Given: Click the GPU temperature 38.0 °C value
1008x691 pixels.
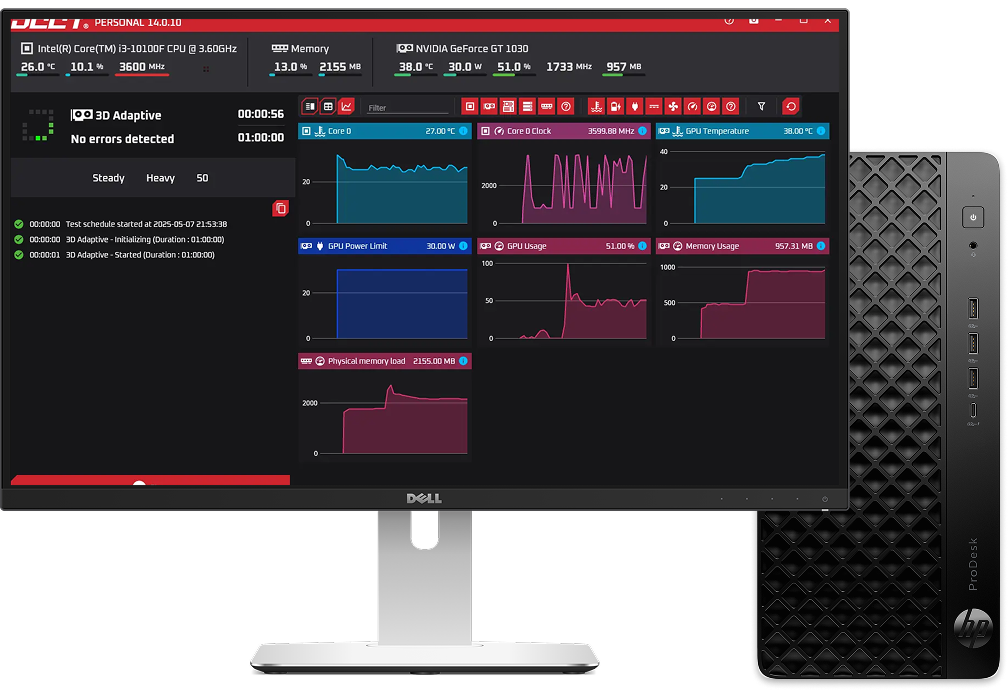Looking at the screenshot, I should 416,67.
